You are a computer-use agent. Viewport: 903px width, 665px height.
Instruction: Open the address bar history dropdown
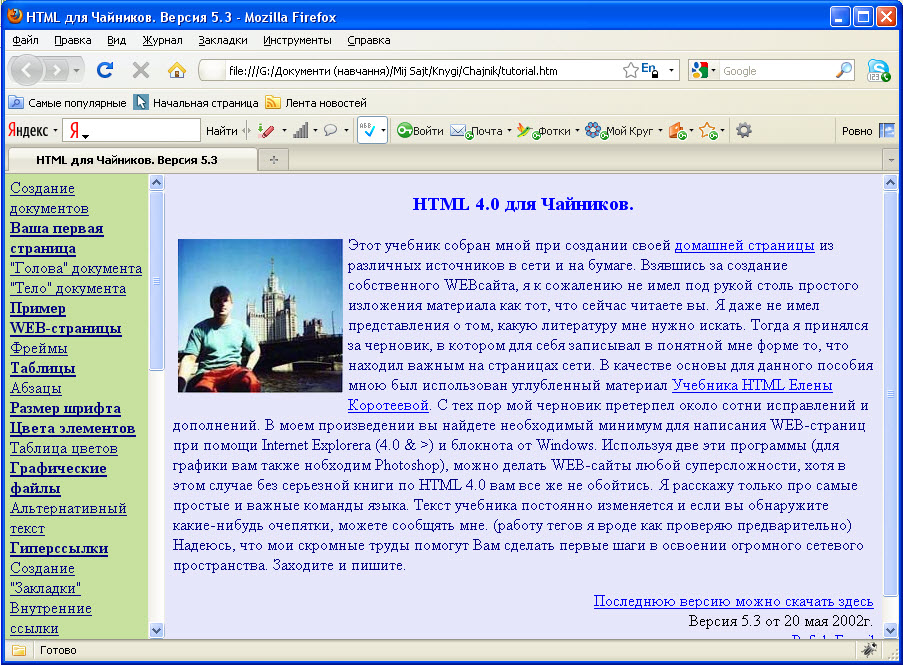click(671, 71)
